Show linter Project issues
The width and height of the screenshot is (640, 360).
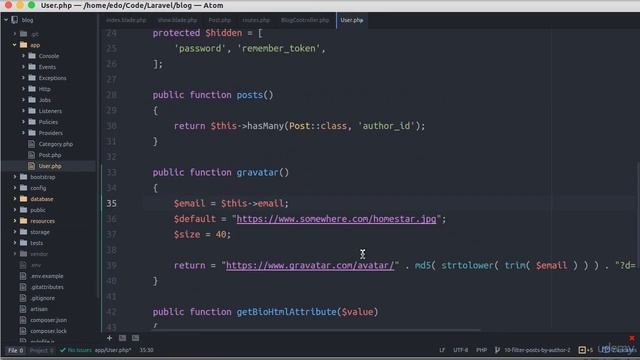41,350
